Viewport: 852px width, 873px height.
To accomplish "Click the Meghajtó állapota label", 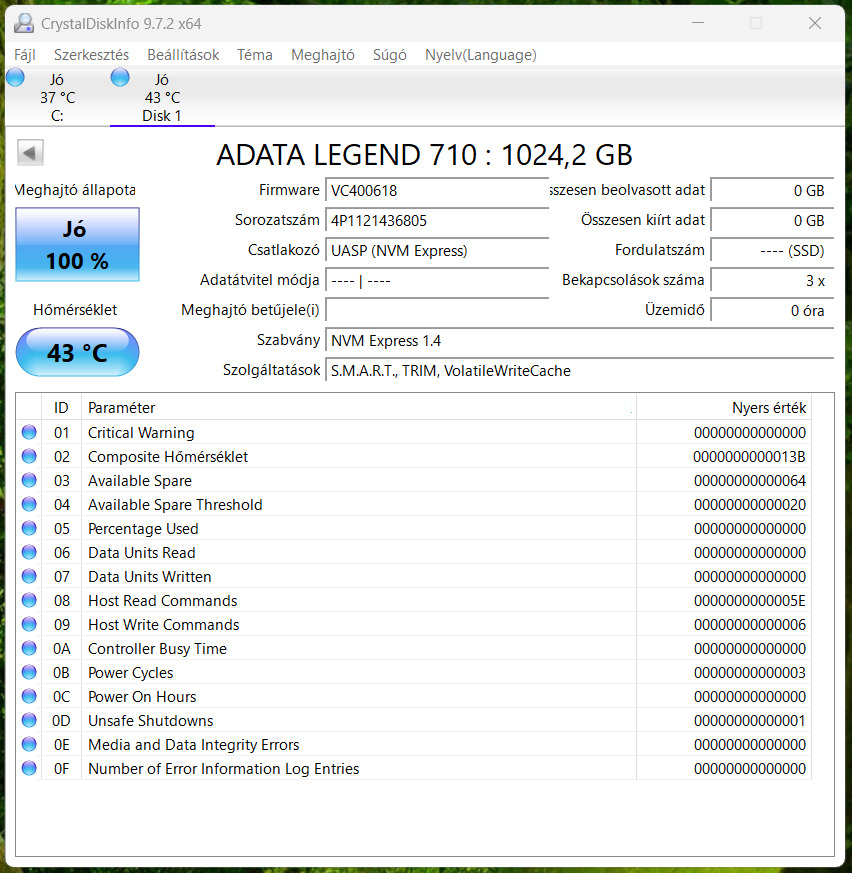I will pos(75,190).
